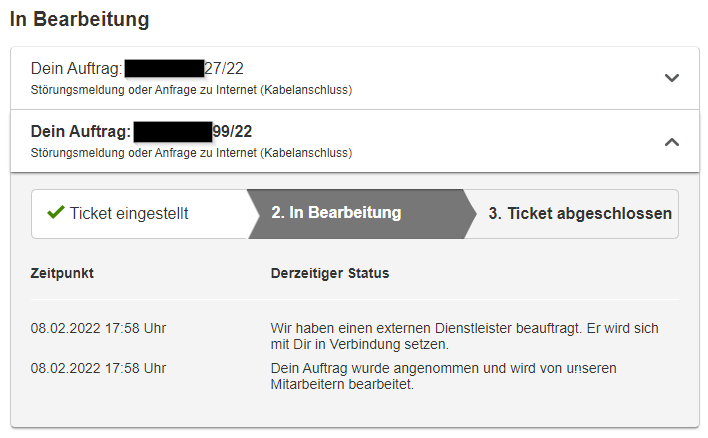708x438 pixels.
Task: Expand the order ending in 27/22 chevron
Action: 672,78
